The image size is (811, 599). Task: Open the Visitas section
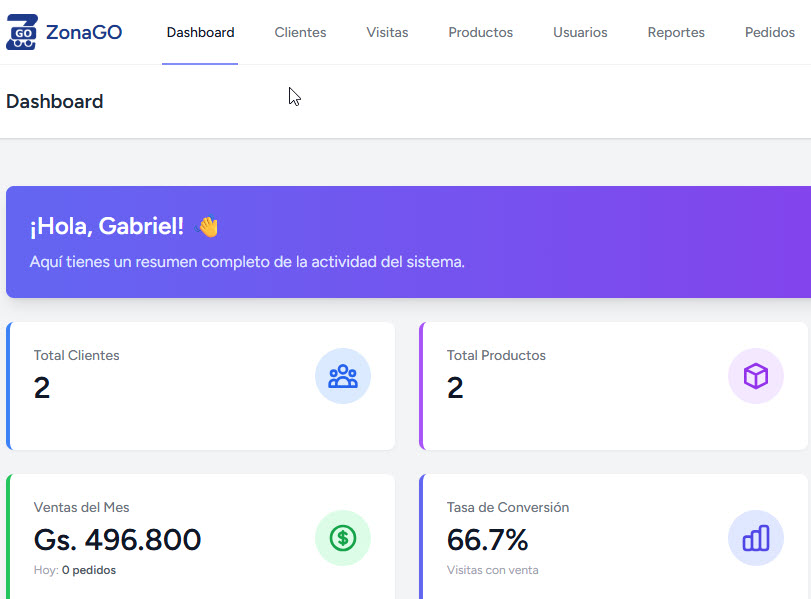[x=387, y=32]
